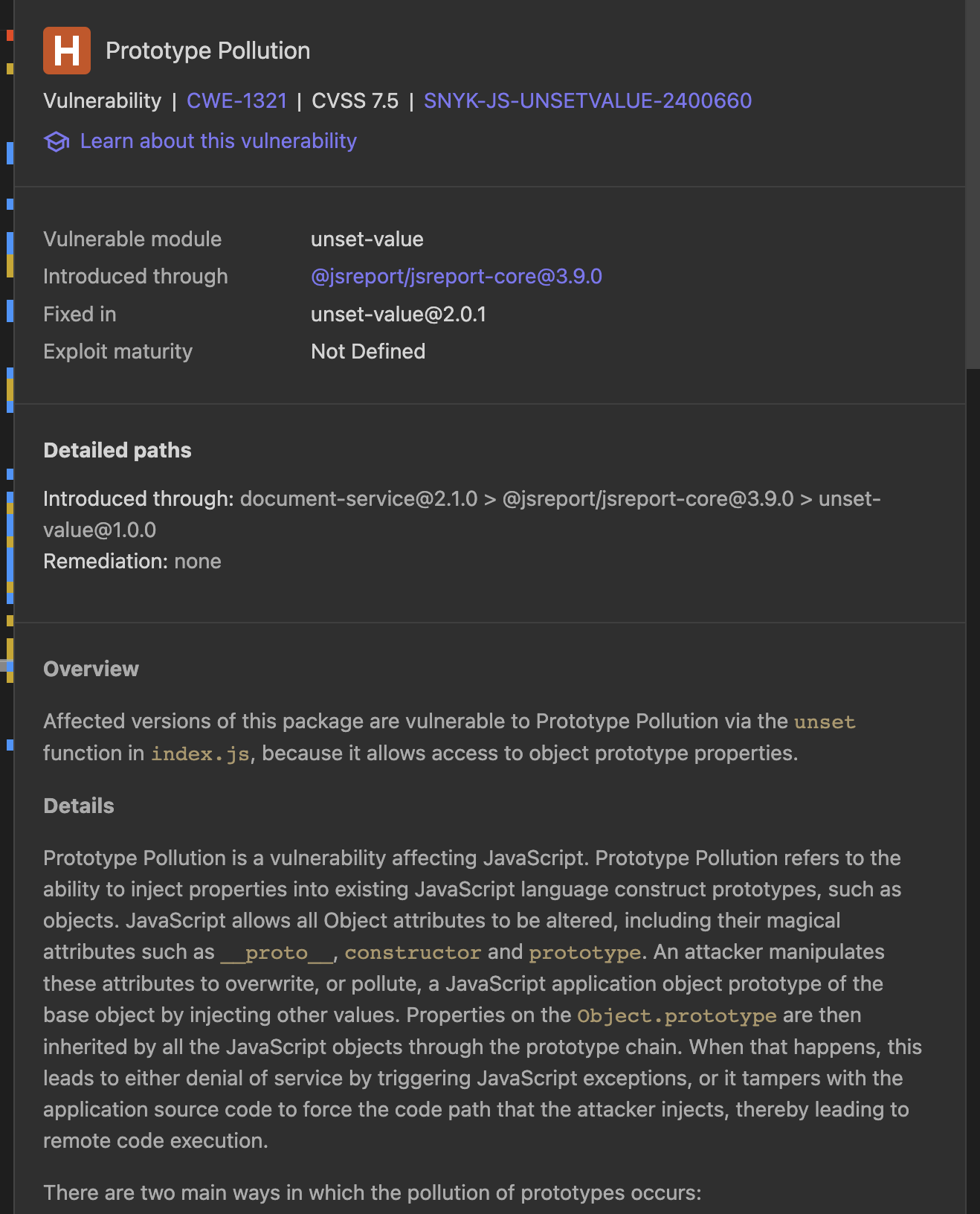Click the Overview heading
This screenshot has height=1214, width=980.
point(91,669)
